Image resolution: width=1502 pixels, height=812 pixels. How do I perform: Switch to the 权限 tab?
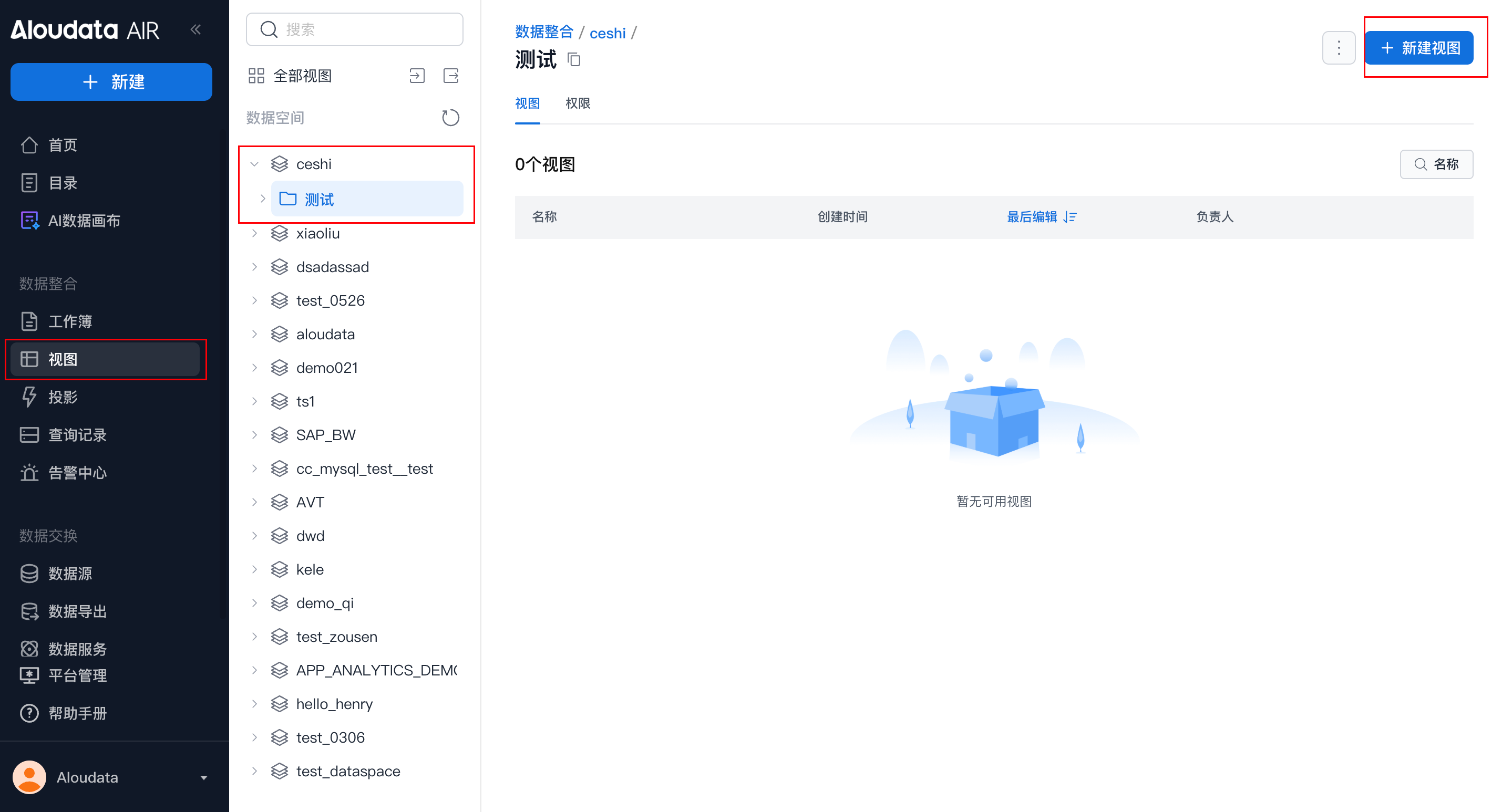click(x=577, y=103)
